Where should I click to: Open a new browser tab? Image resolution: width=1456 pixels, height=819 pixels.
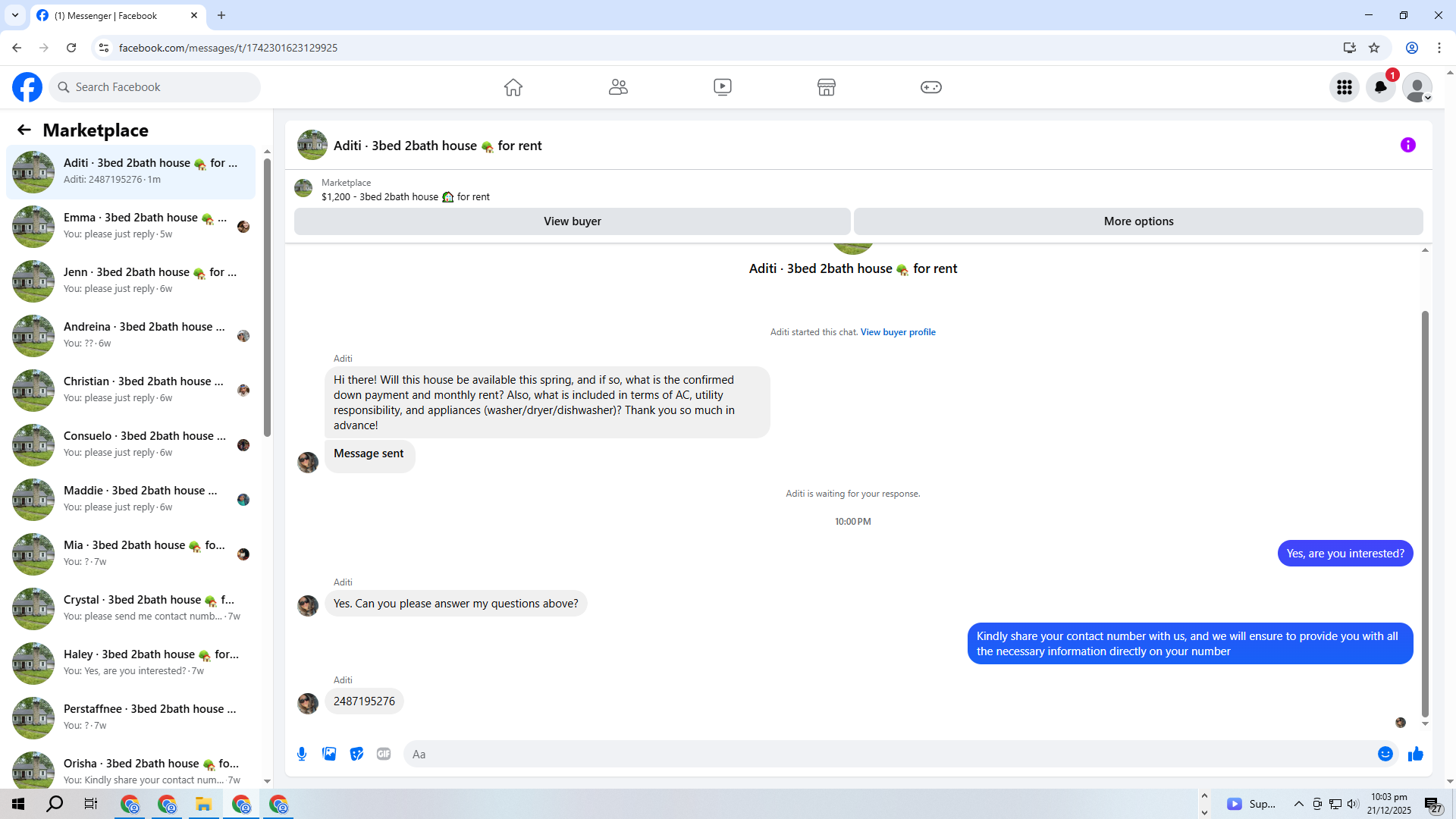[221, 15]
